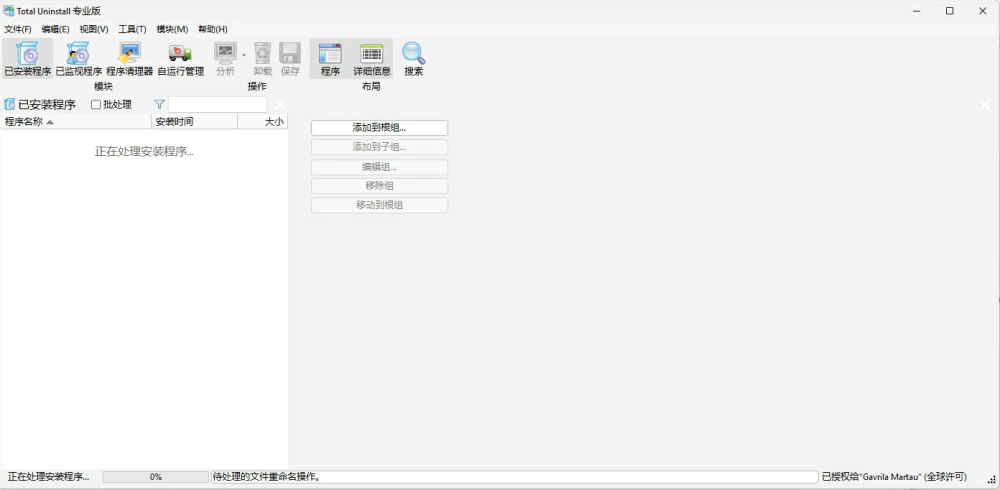
Task: Click the Total Uninstall title bar icon
Action: click(8, 10)
